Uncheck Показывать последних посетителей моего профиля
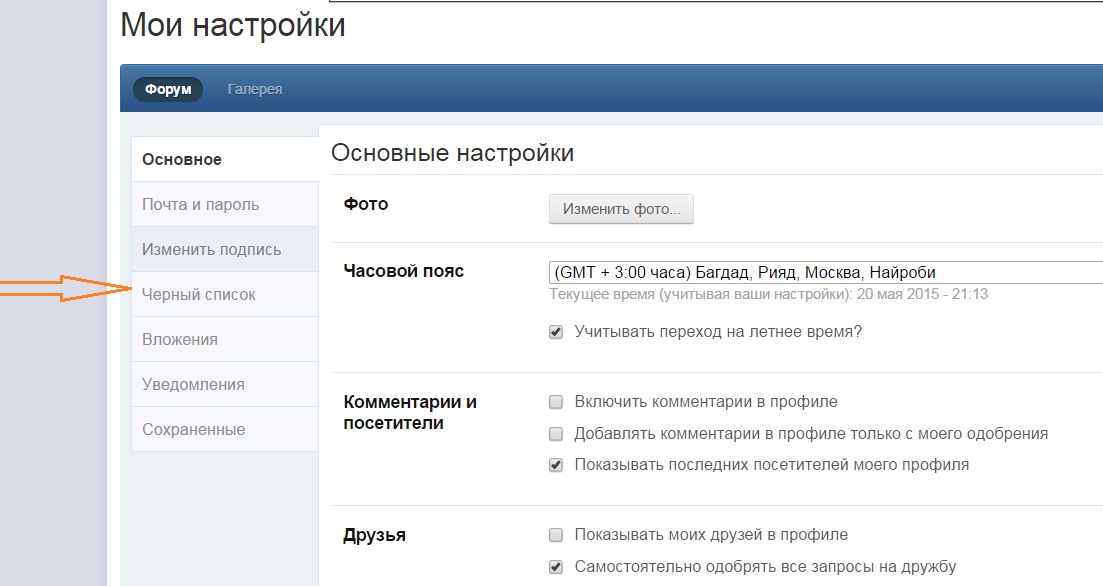1103x586 pixels. click(x=556, y=465)
